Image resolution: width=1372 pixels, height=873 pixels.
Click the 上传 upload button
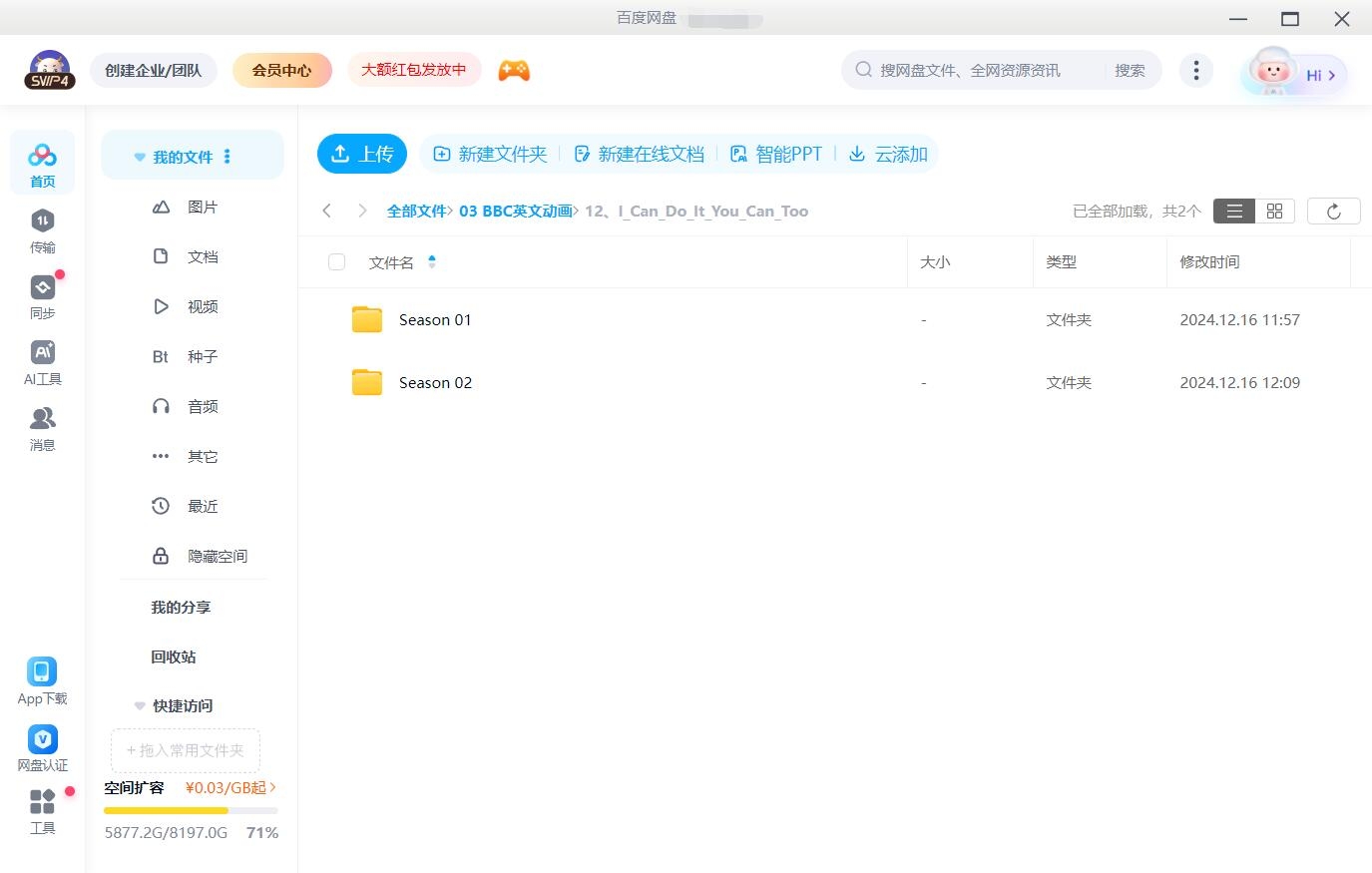[362, 154]
